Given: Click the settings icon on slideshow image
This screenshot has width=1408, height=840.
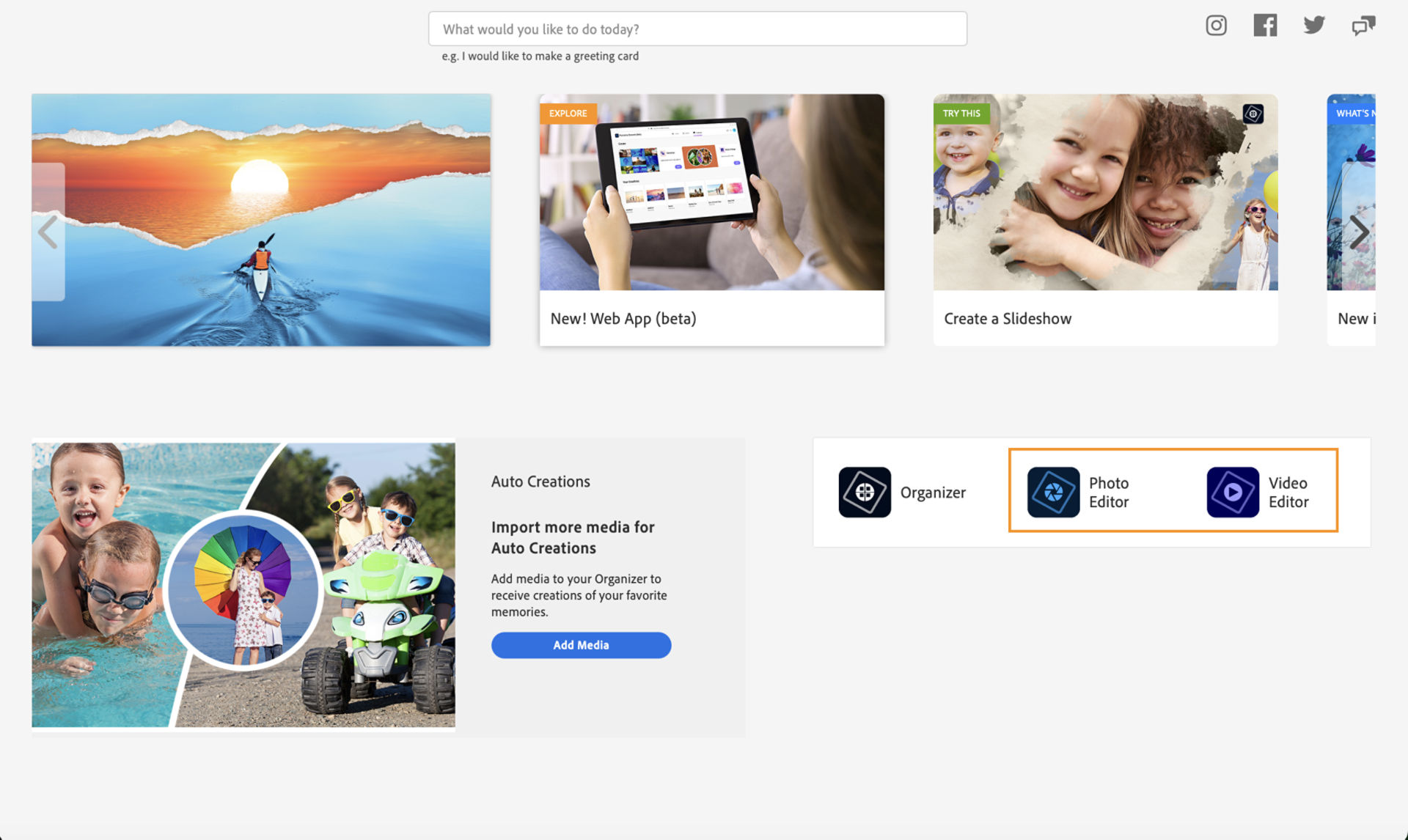Looking at the screenshot, I should (x=1253, y=113).
